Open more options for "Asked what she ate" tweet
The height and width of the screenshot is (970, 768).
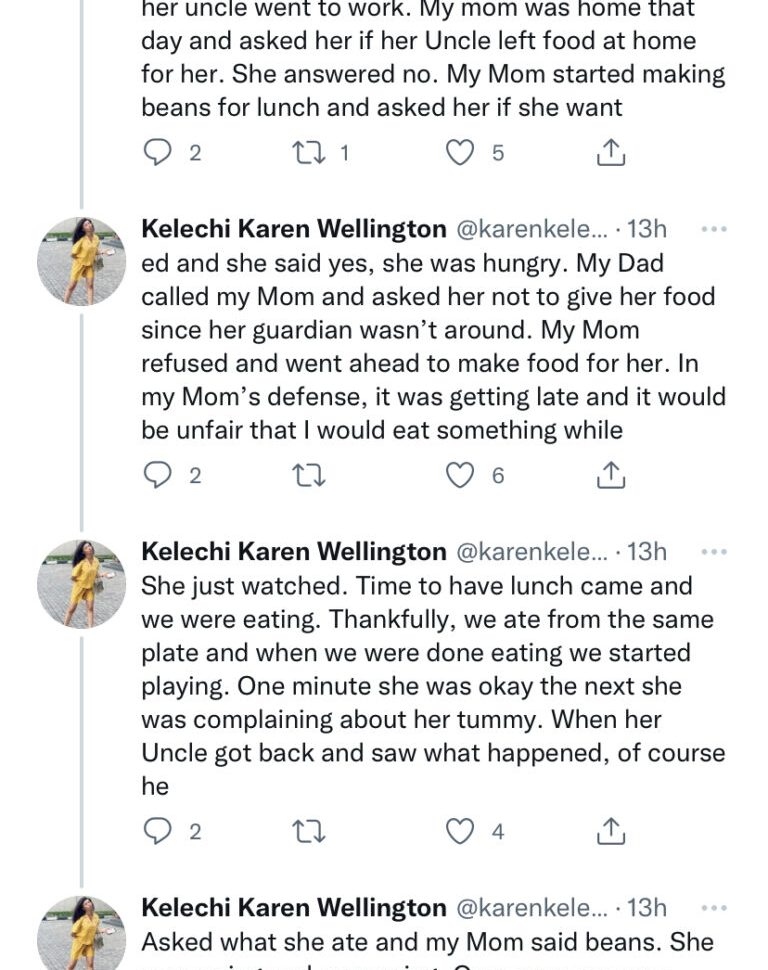713,908
